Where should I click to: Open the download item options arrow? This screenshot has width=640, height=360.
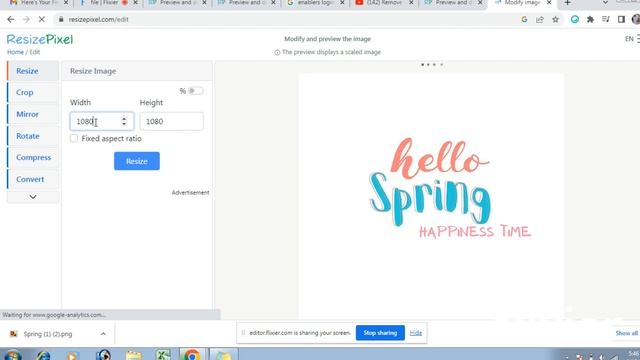point(103,334)
